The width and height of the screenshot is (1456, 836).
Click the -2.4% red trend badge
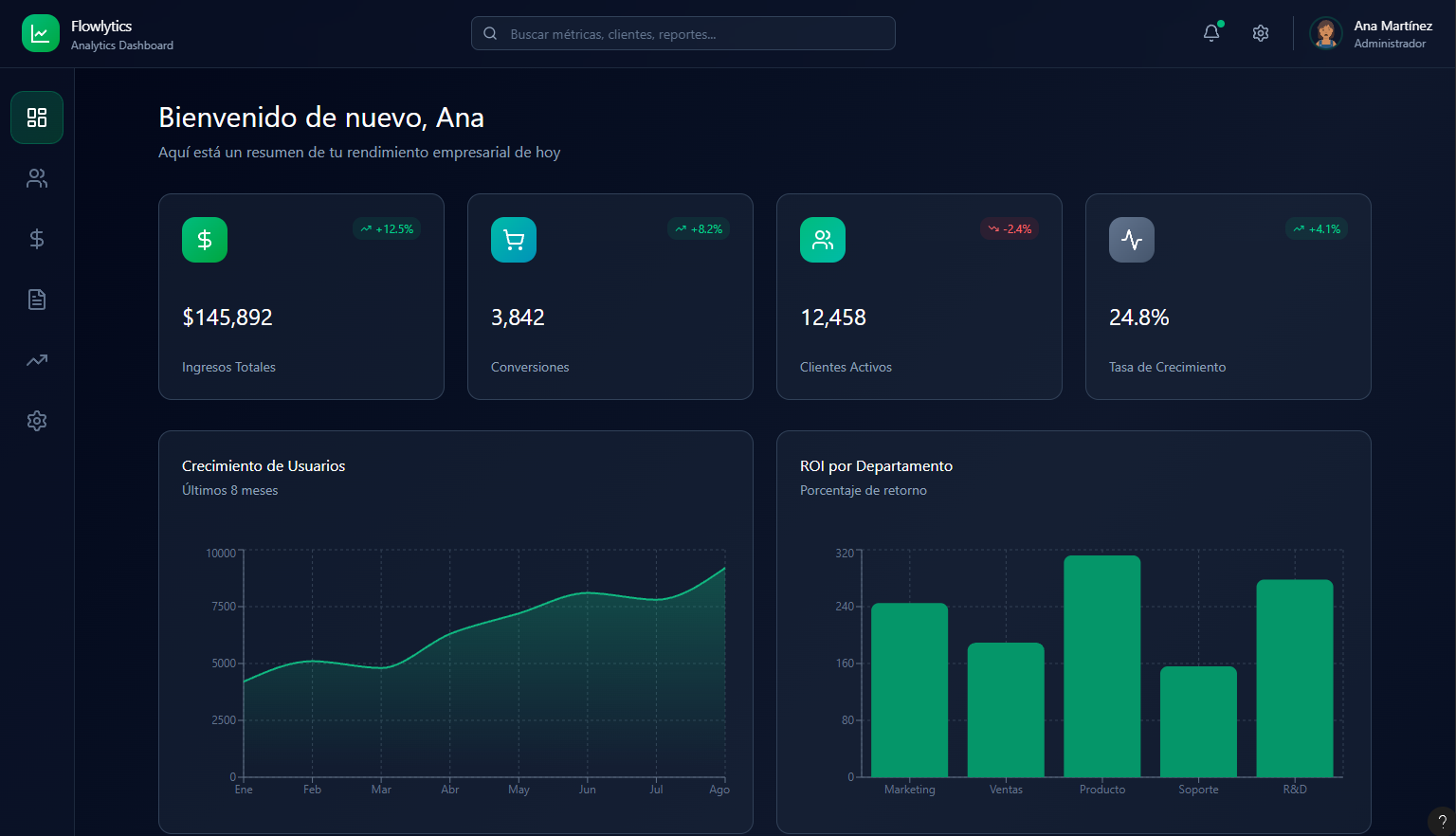click(x=1010, y=229)
